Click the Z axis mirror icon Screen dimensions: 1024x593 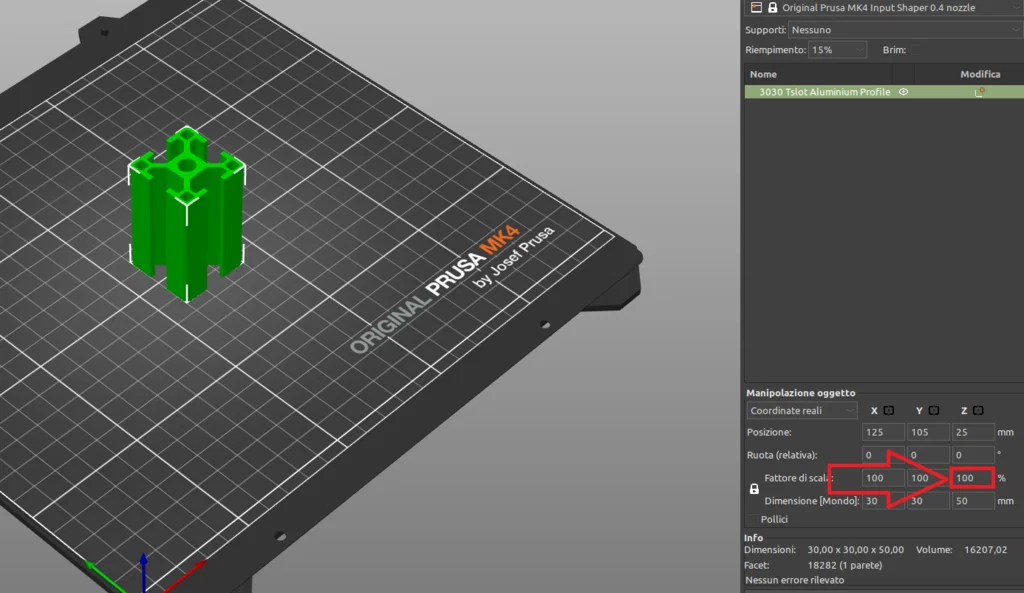[x=977, y=410]
